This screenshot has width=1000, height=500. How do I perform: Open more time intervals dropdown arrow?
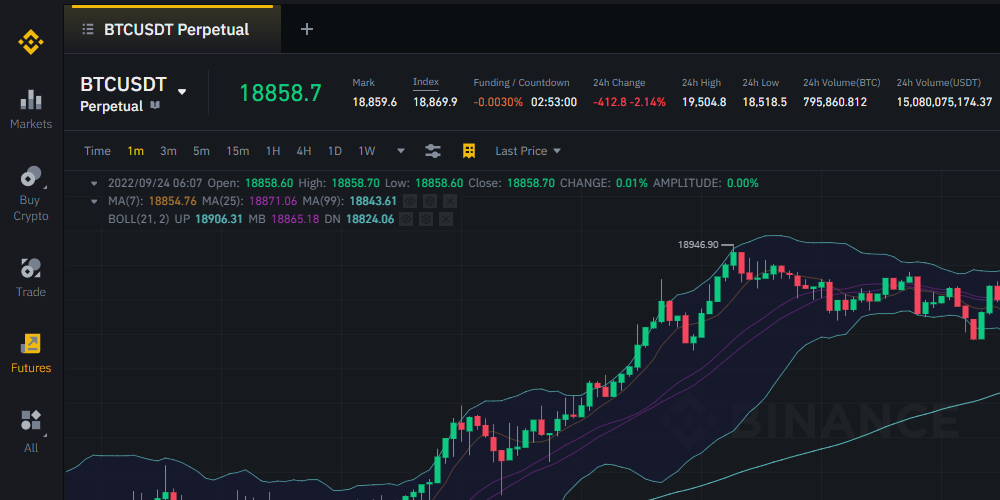point(401,151)
